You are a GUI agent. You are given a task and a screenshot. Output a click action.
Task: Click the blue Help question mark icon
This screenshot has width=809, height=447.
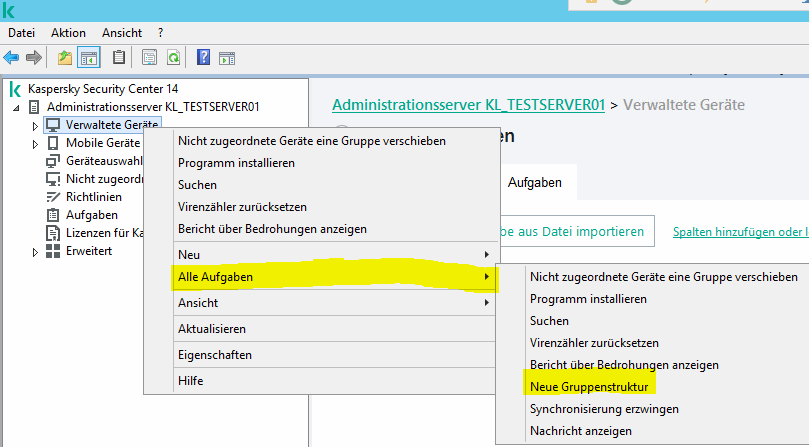pyautogui.click(x=203, y=57)
